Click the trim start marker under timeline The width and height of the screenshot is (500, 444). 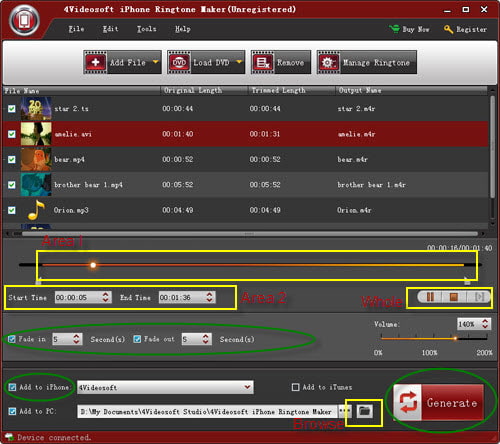39,282
